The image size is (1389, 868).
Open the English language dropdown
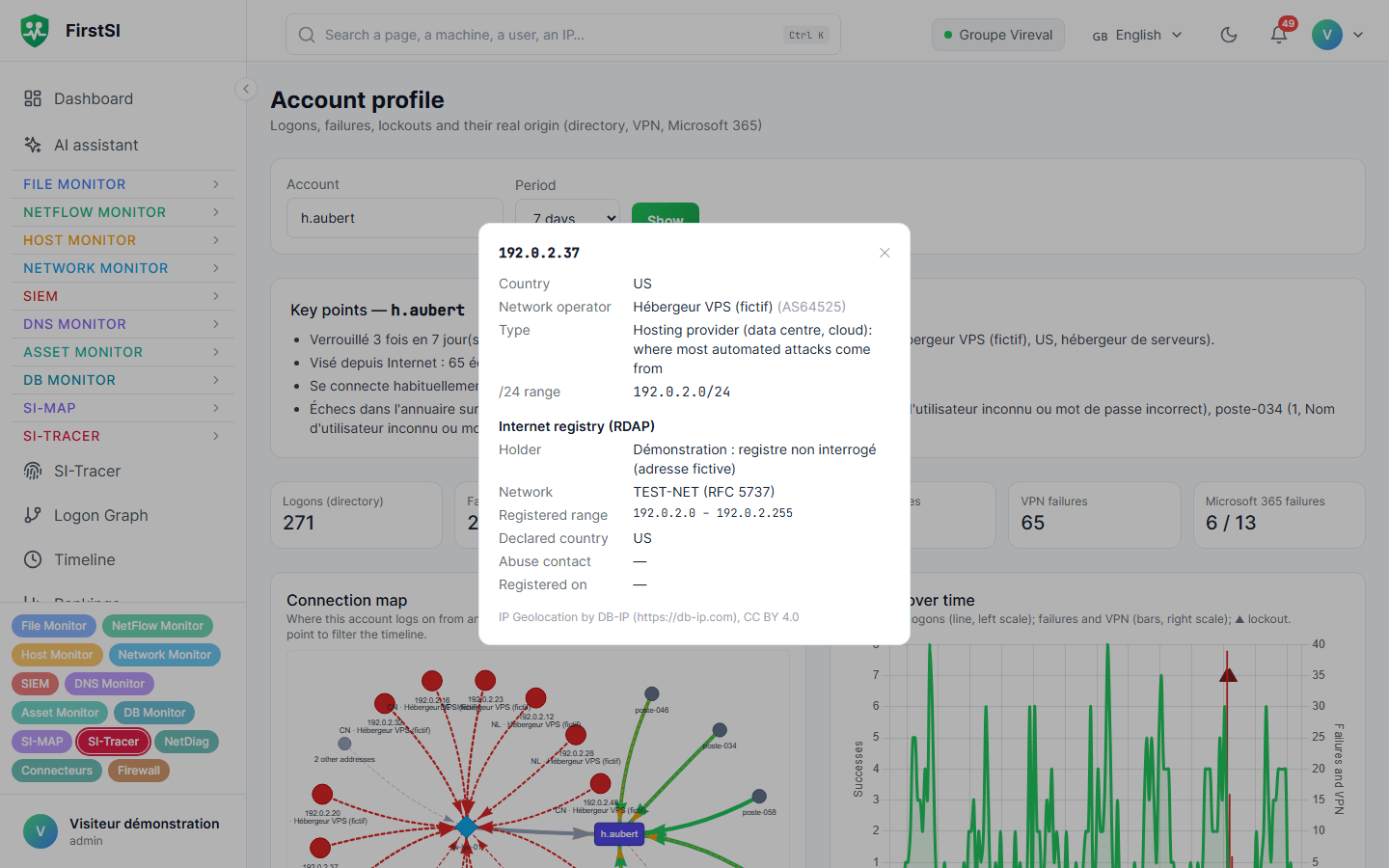point(1137,35)
